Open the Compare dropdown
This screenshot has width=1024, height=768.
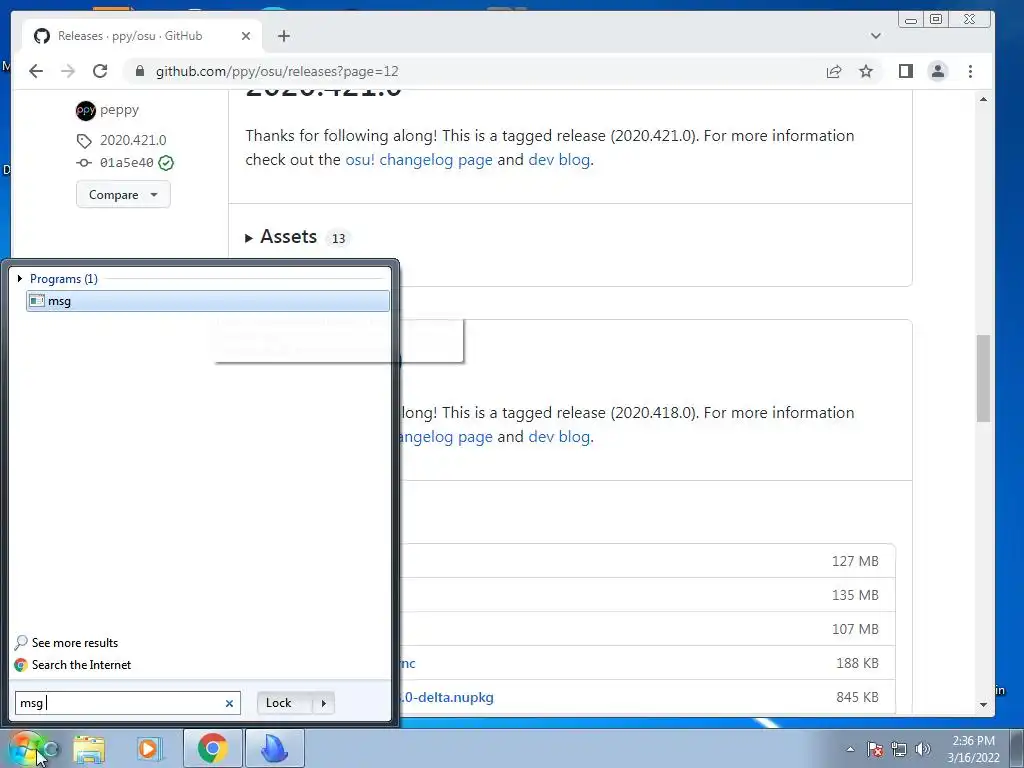[x=123, y=195]
